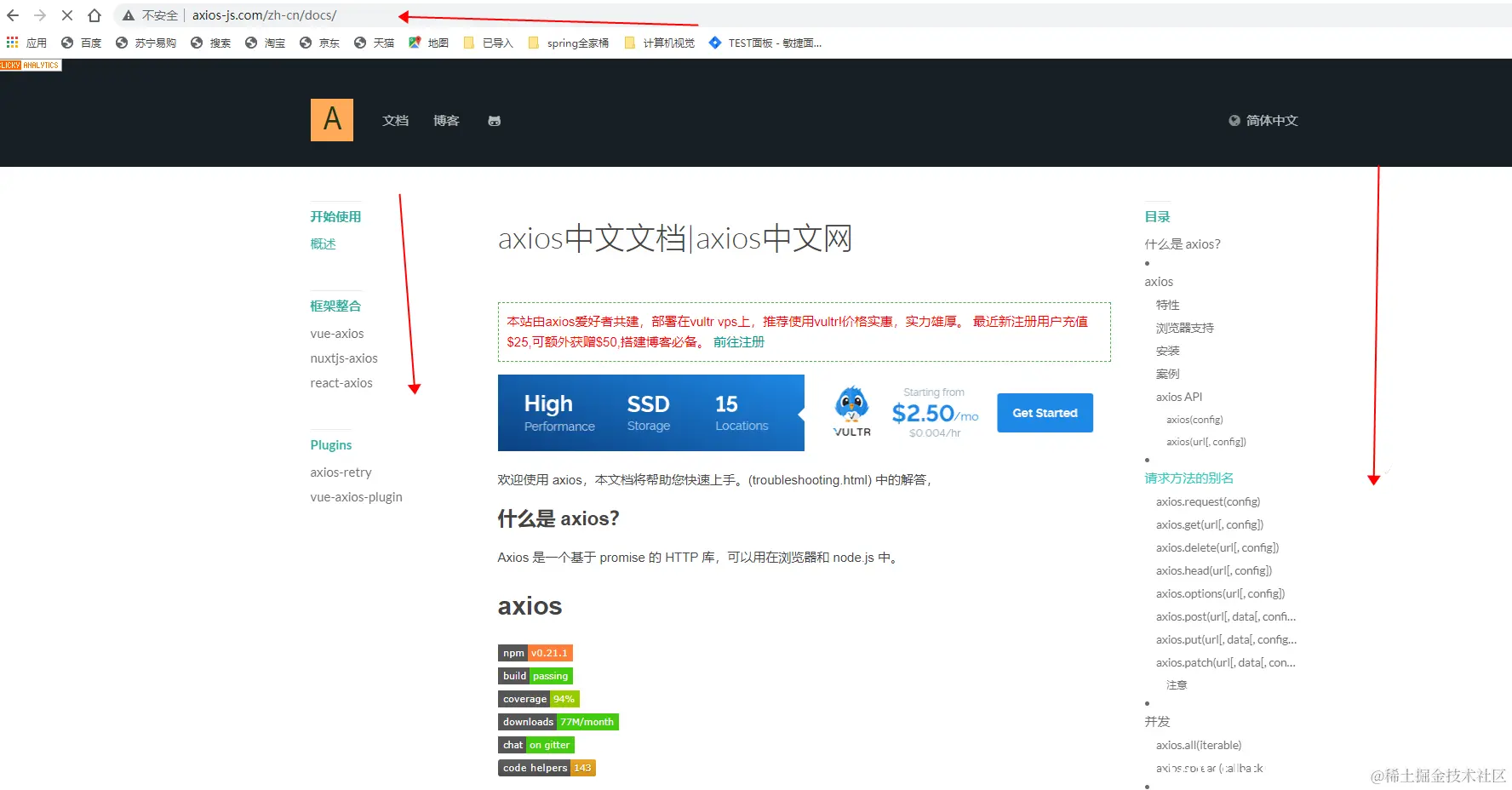Open the 计算机视觉 bookmark folder

(x=659, y=43)
